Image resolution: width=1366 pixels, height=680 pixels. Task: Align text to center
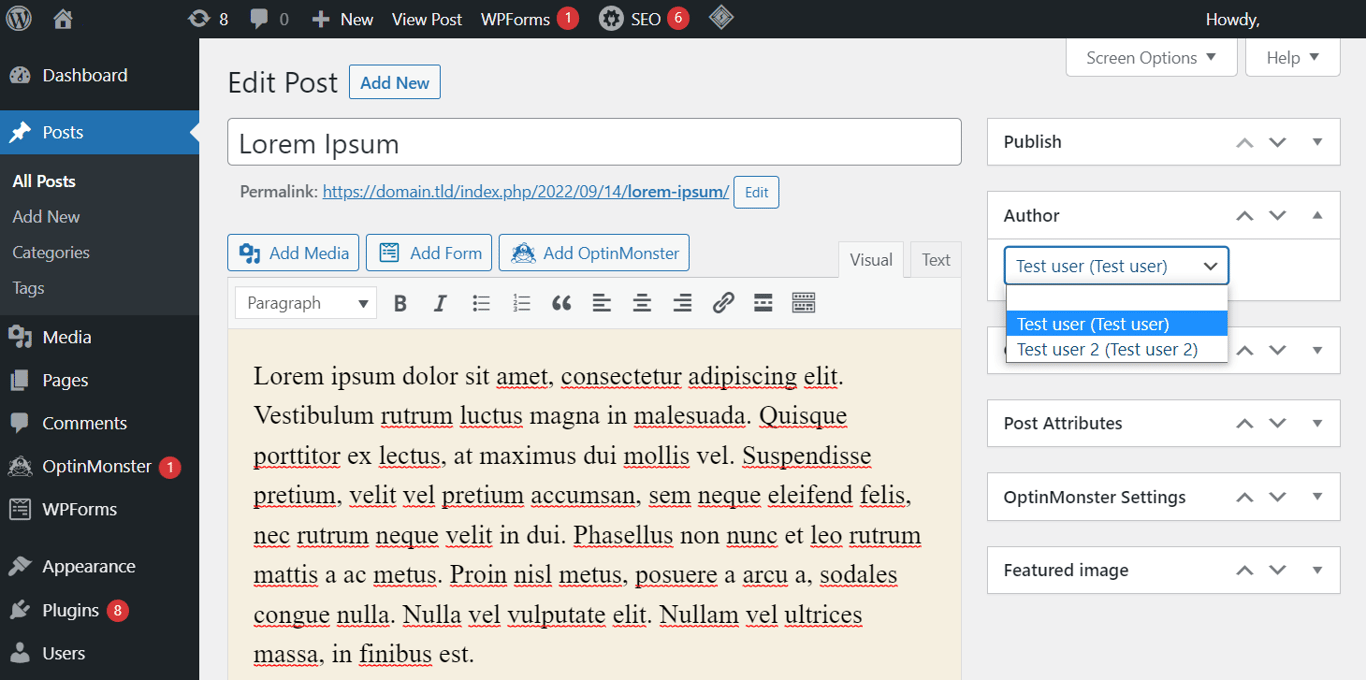pyautogui.click(x=641, y=302)
